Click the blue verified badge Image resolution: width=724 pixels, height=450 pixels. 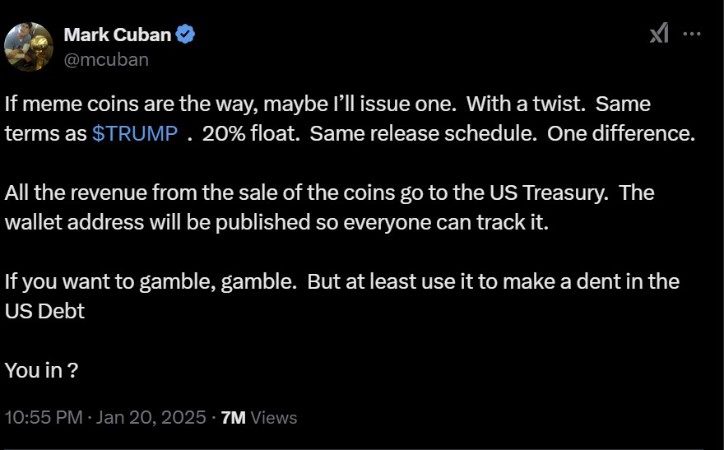coord(186,35)
